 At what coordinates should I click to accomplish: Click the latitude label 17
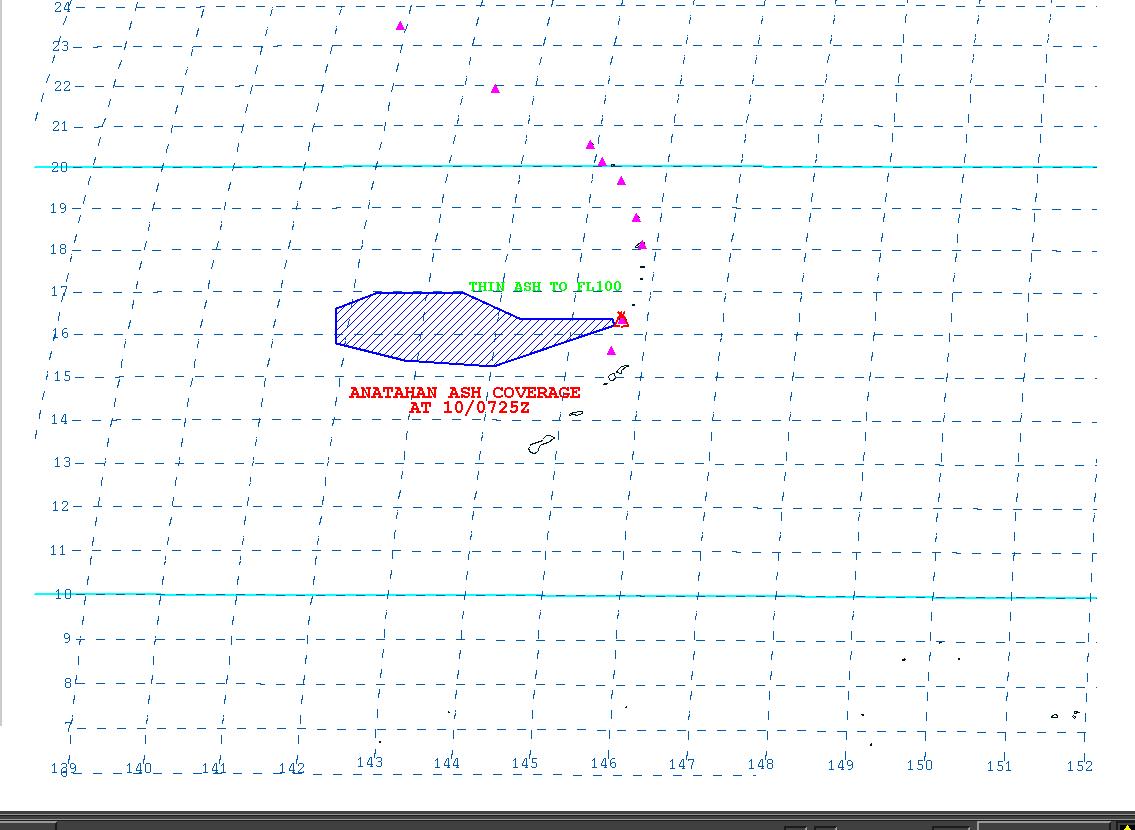60,292
